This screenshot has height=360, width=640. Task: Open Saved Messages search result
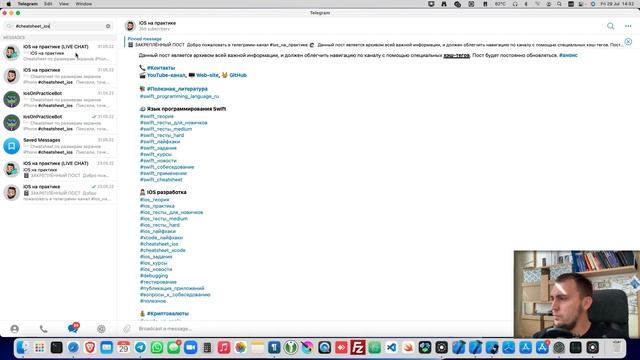pos(58,146)
